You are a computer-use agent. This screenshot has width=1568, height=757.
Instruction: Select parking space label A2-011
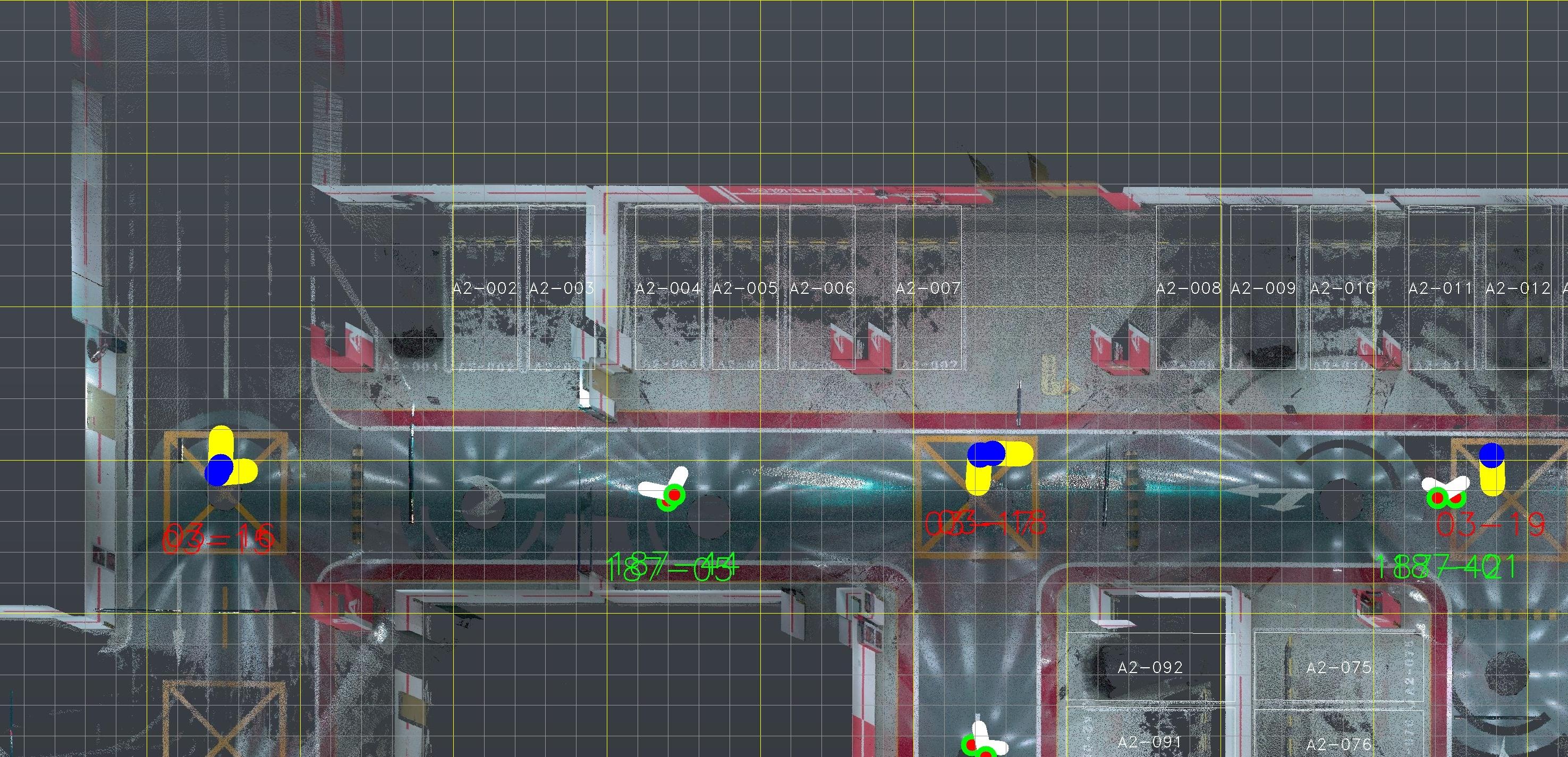pos(1440,288)
